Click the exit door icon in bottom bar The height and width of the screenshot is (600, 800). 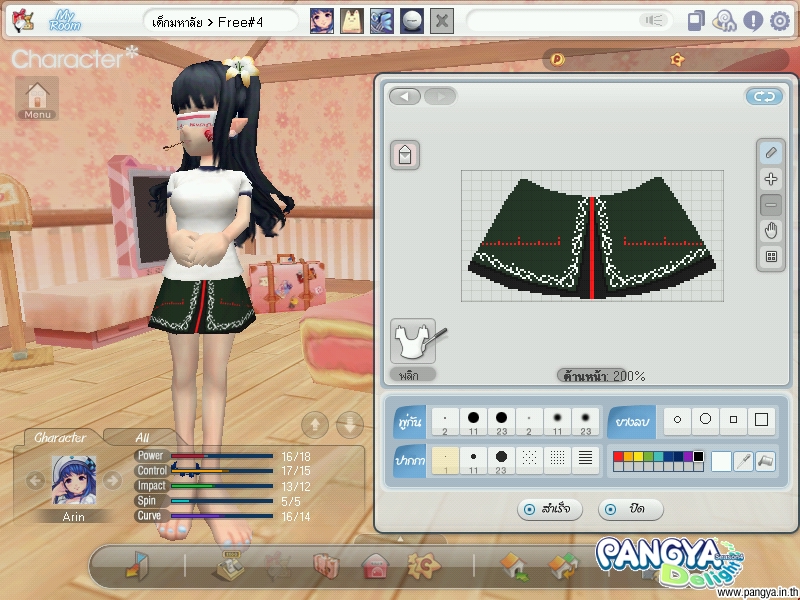click(137, 565)
